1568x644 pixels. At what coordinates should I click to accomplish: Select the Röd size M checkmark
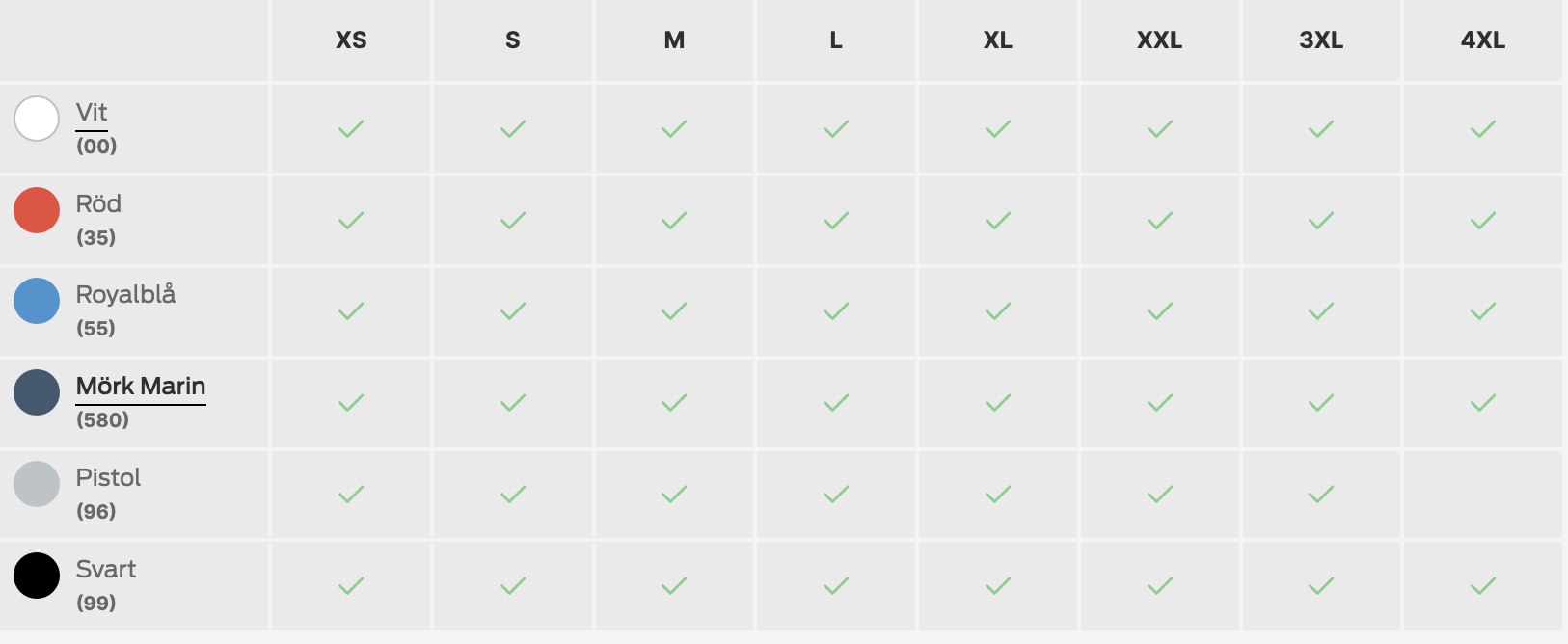(674, 221)
